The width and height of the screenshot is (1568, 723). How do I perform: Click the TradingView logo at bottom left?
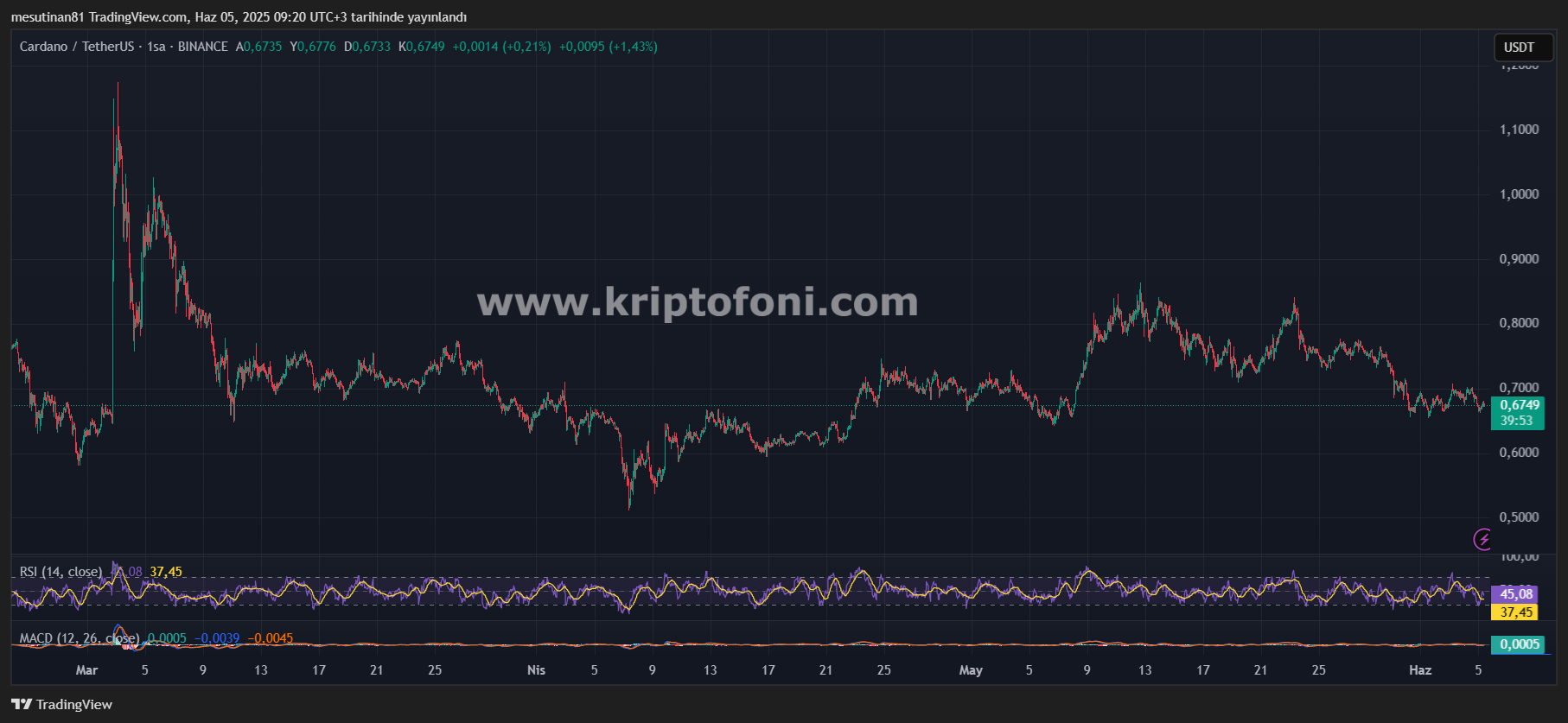(61, 704)
